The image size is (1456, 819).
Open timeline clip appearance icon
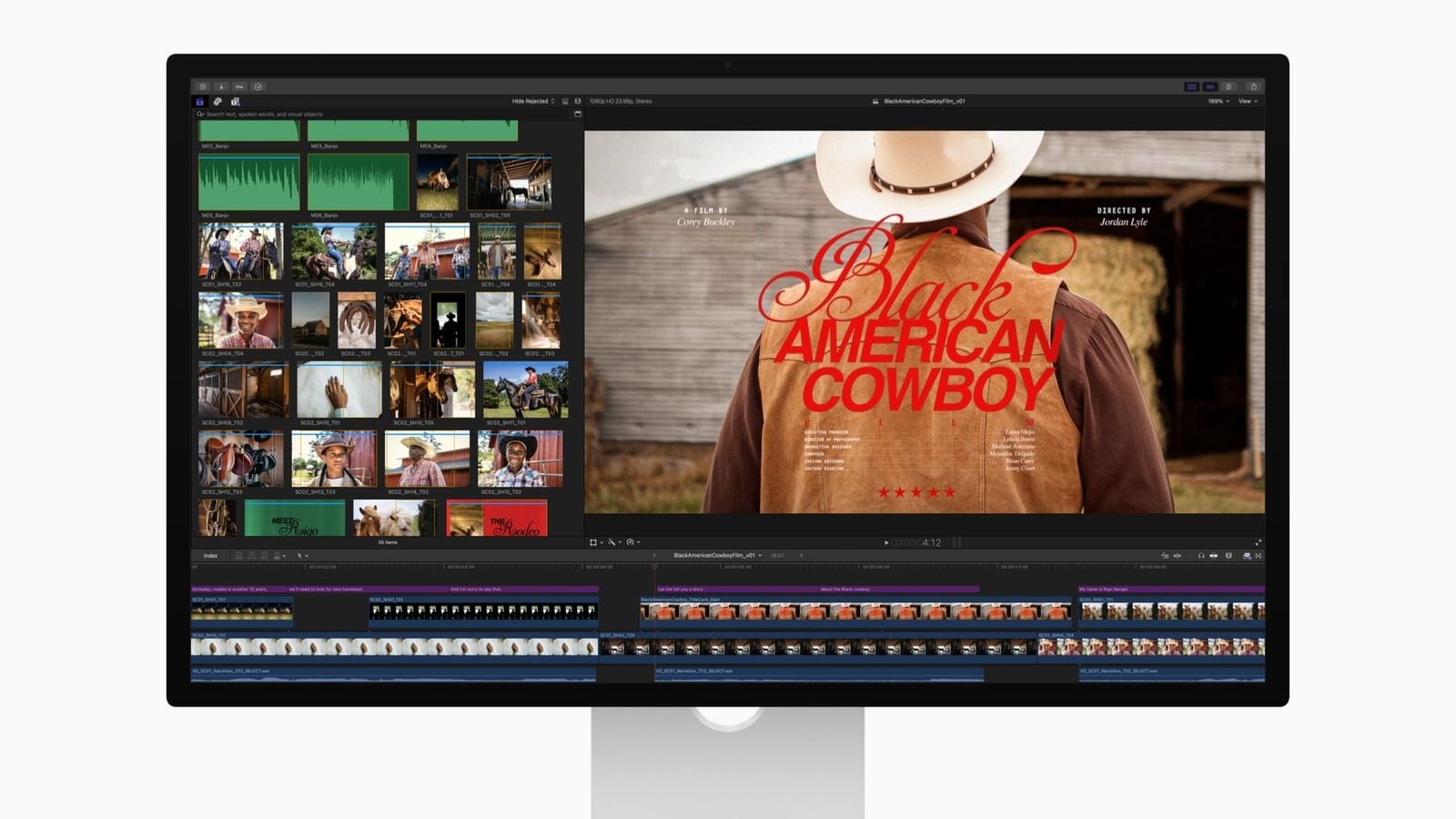1228,555
